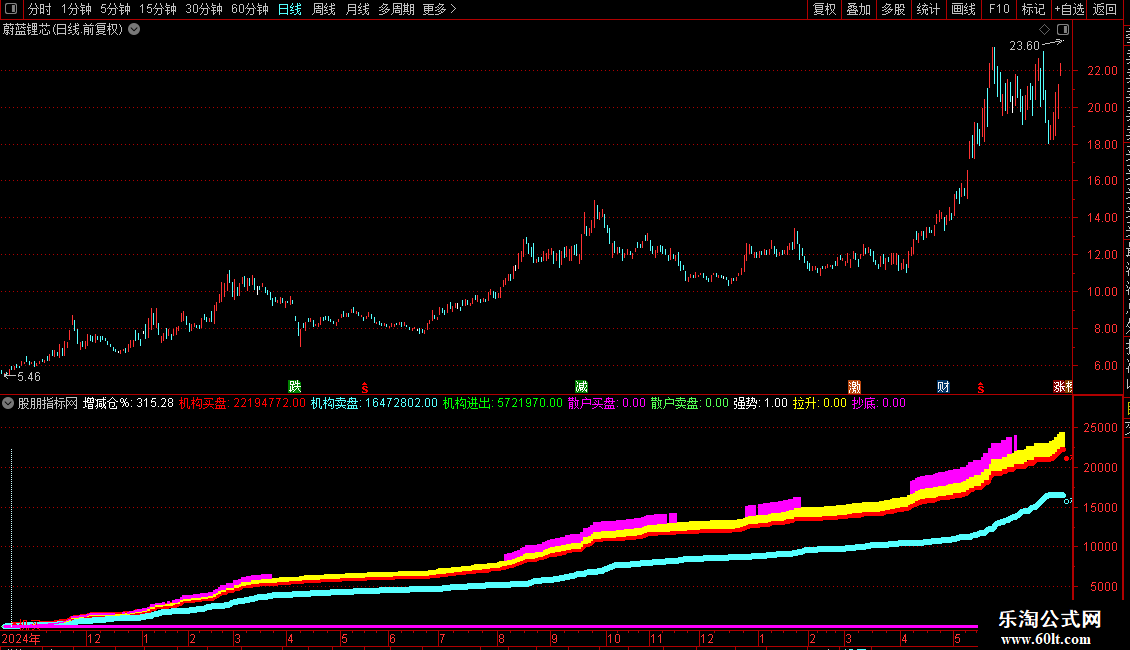Viewport: 1130px width, 650px height.
Task: Open the 多股 multi-stock view
Action: (x=893, y=9)
